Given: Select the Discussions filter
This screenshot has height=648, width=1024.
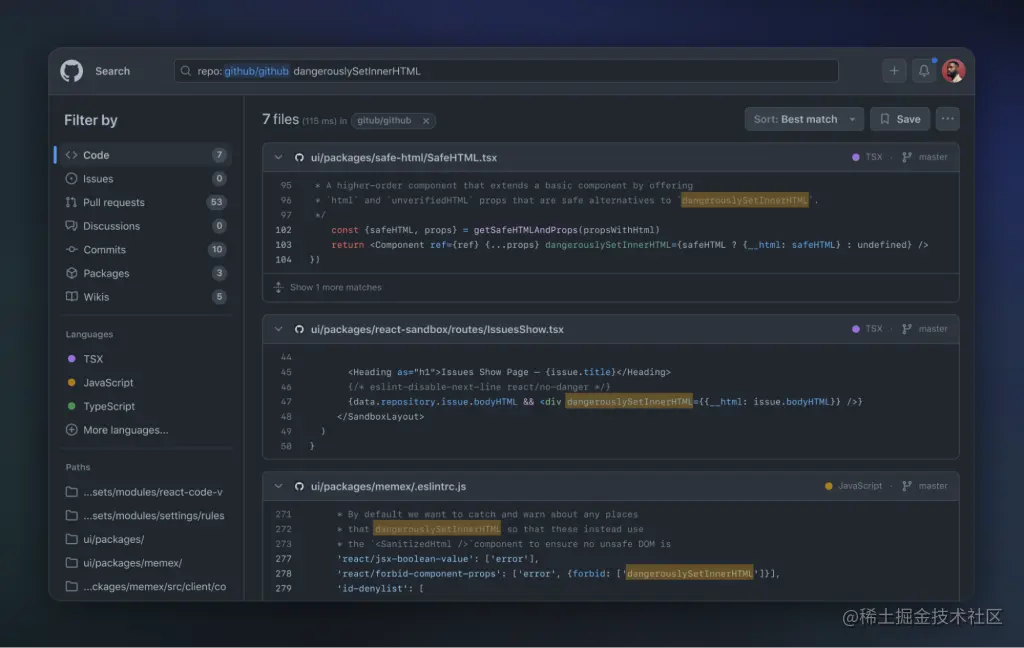Looking at the screenshot, I should pyautogui.click(x=143, y=226).
